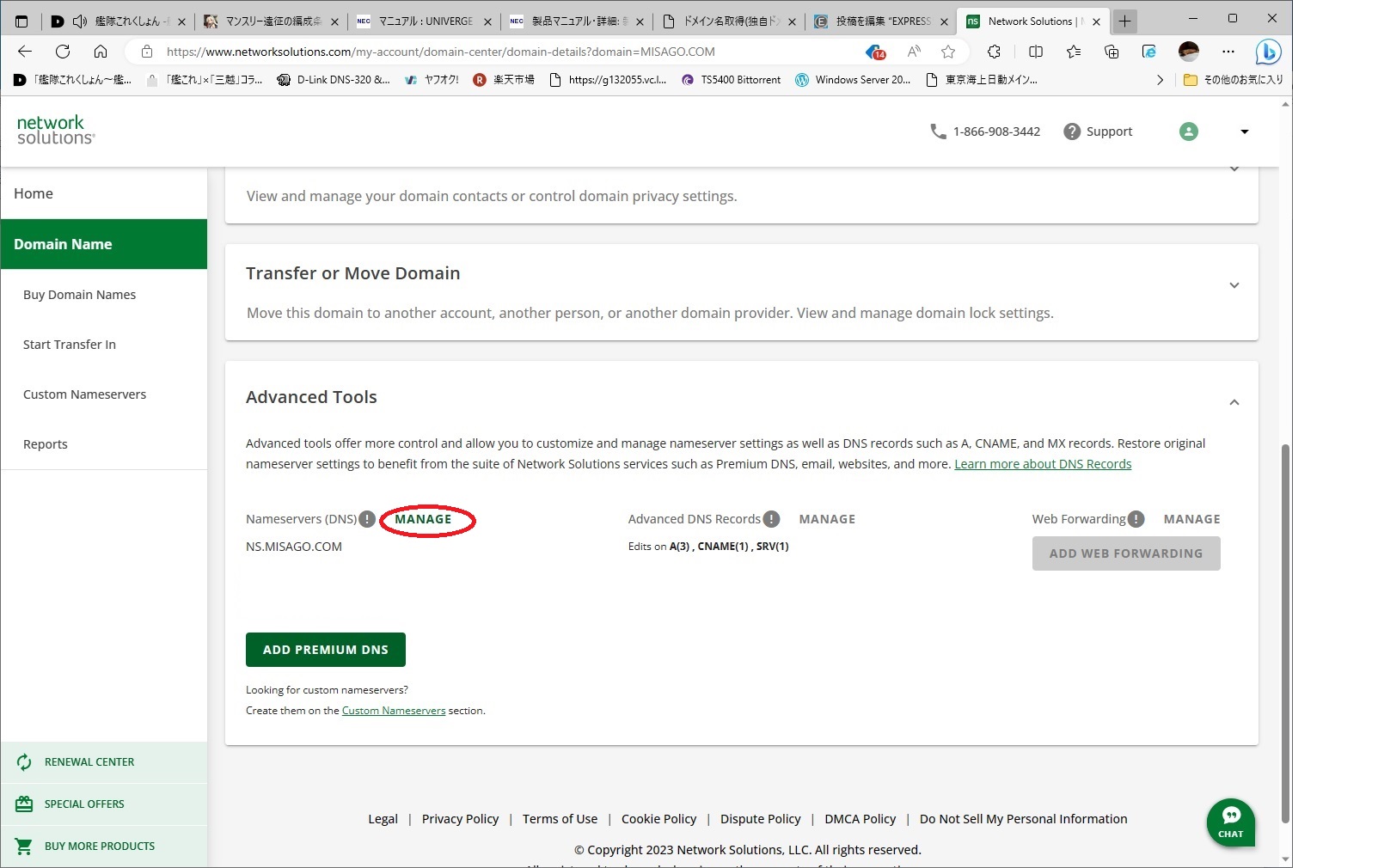Open Bing Copilot sidebar icon

1268,52
